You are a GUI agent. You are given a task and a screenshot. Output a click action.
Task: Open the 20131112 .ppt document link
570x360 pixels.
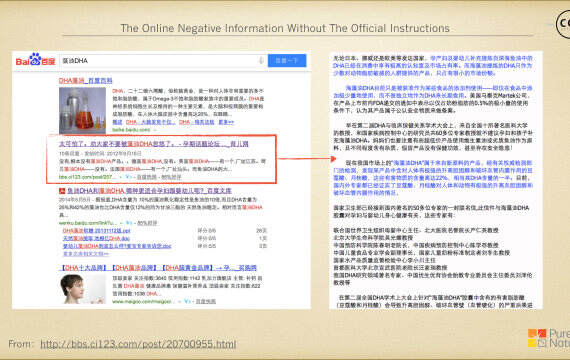point(96,231)
